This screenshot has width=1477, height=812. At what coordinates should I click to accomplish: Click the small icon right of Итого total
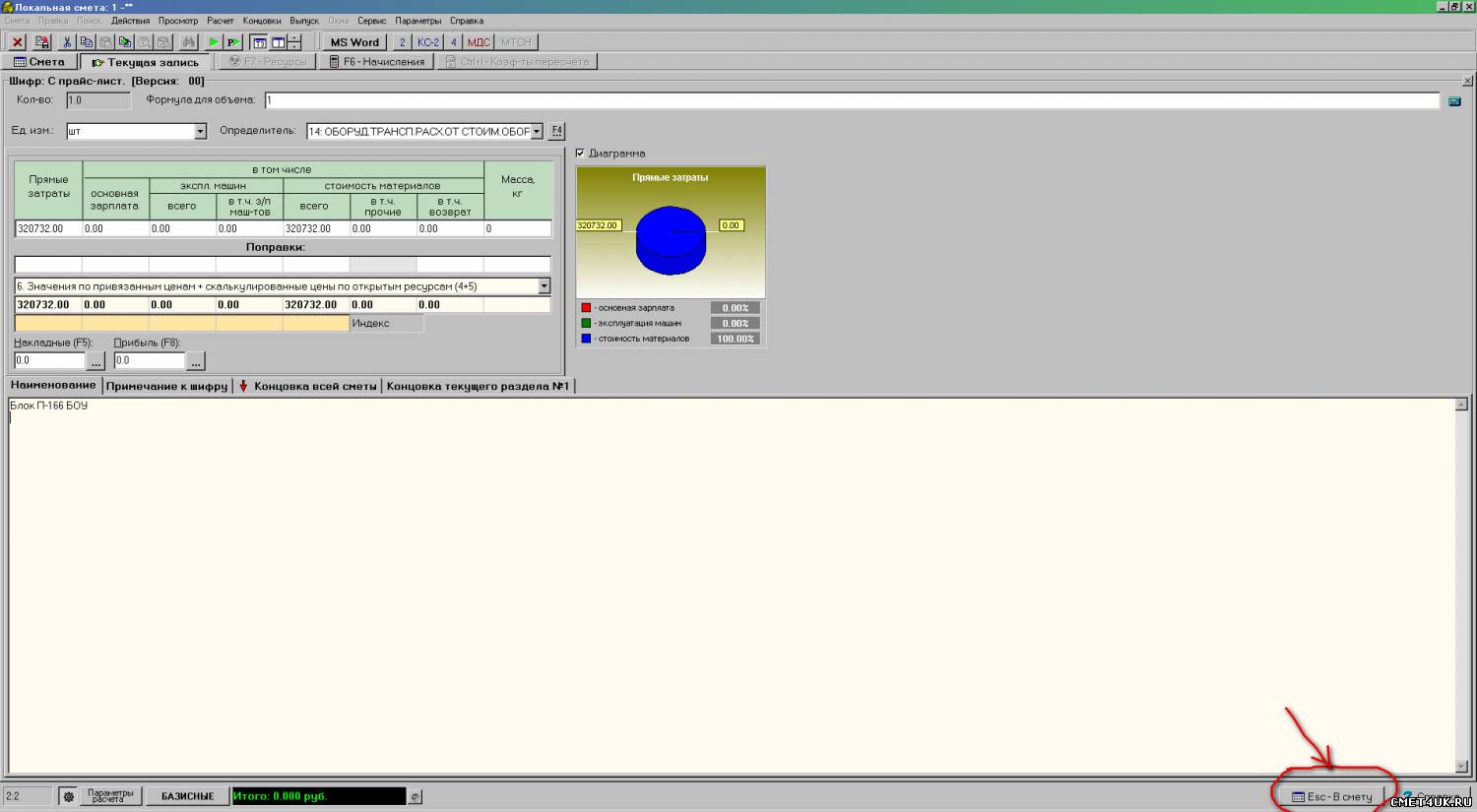point(416,796)
